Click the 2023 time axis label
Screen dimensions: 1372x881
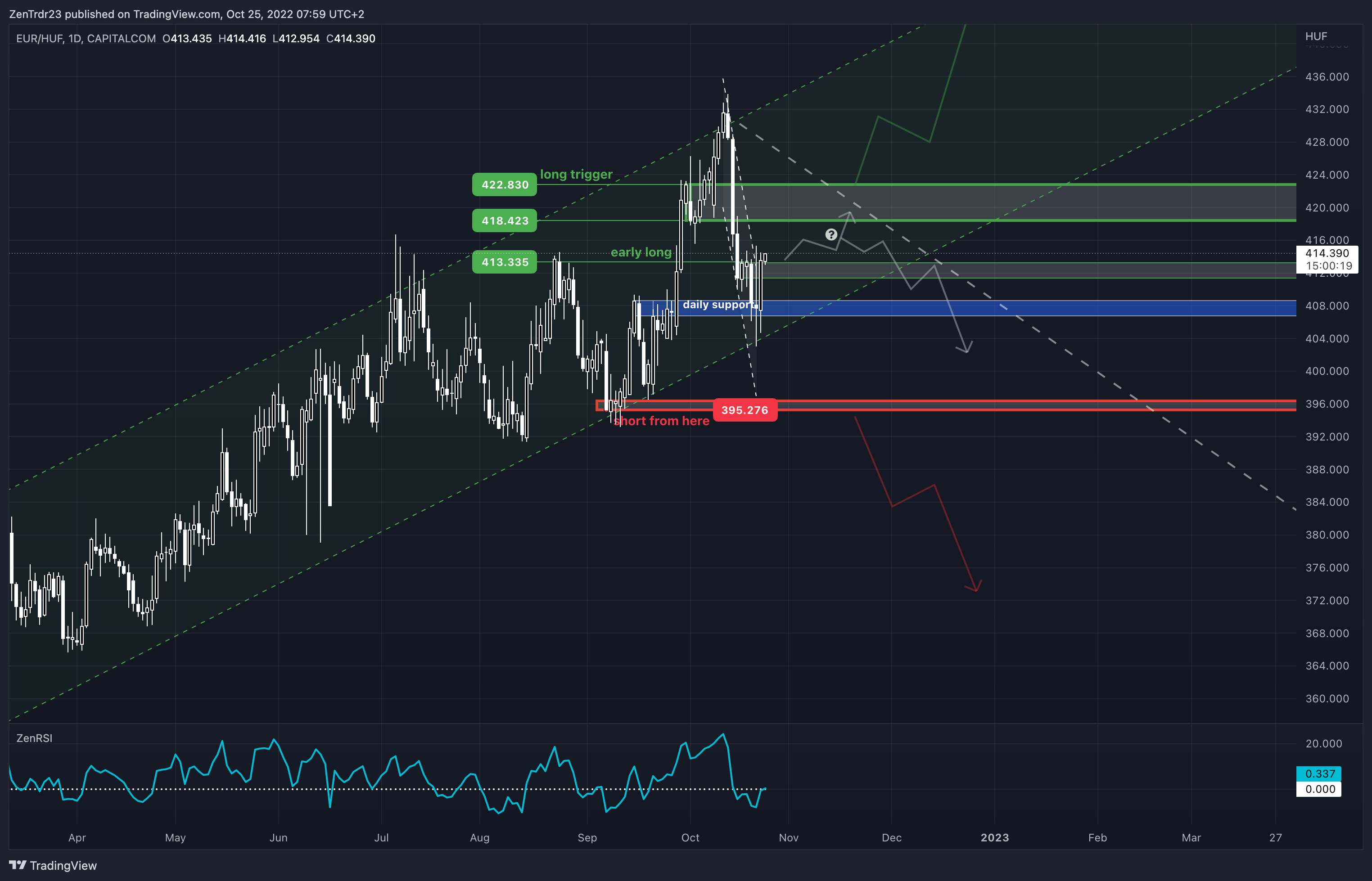coord(994,837)
